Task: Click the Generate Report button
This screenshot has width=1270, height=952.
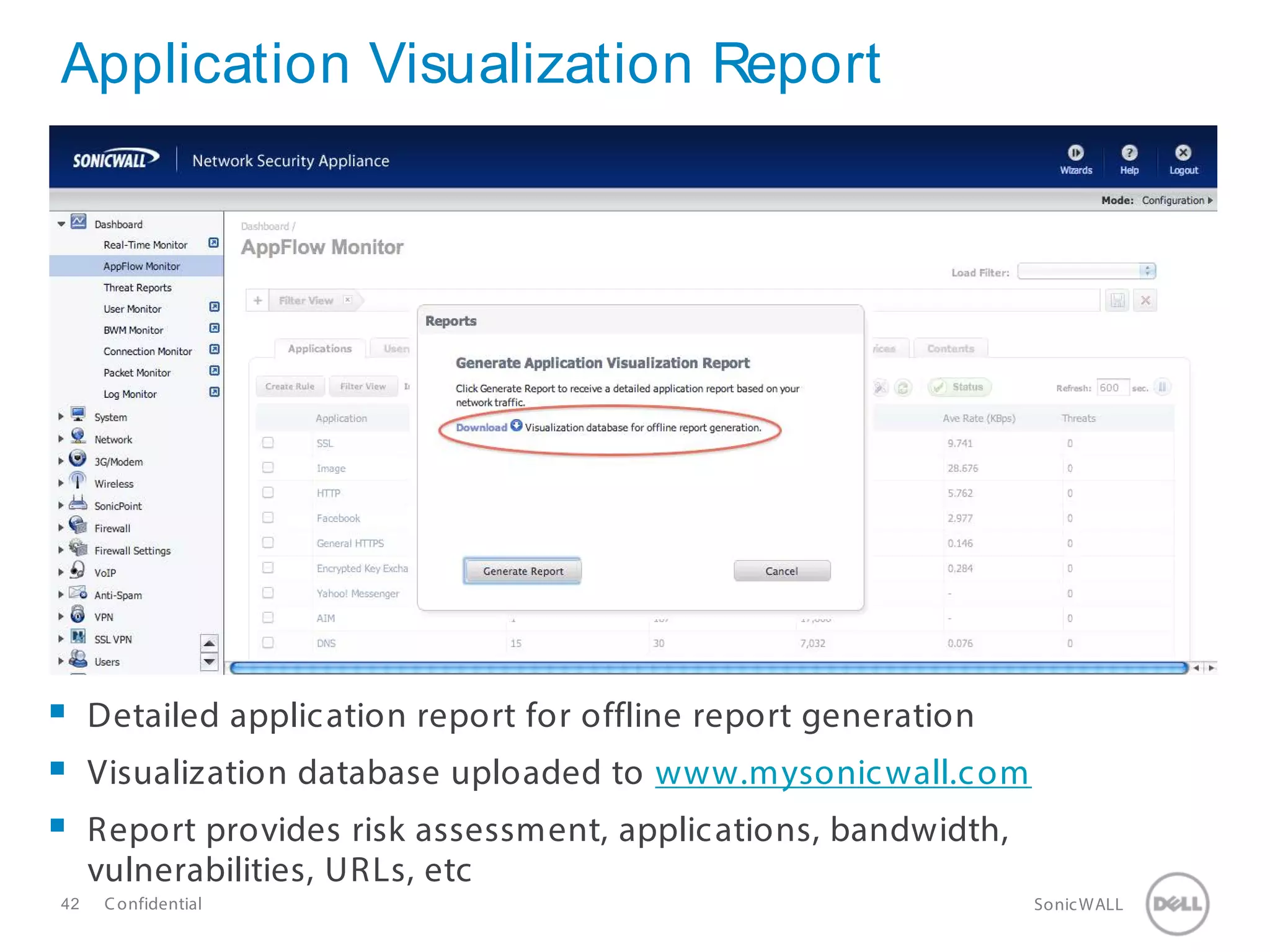Action: 523,571
